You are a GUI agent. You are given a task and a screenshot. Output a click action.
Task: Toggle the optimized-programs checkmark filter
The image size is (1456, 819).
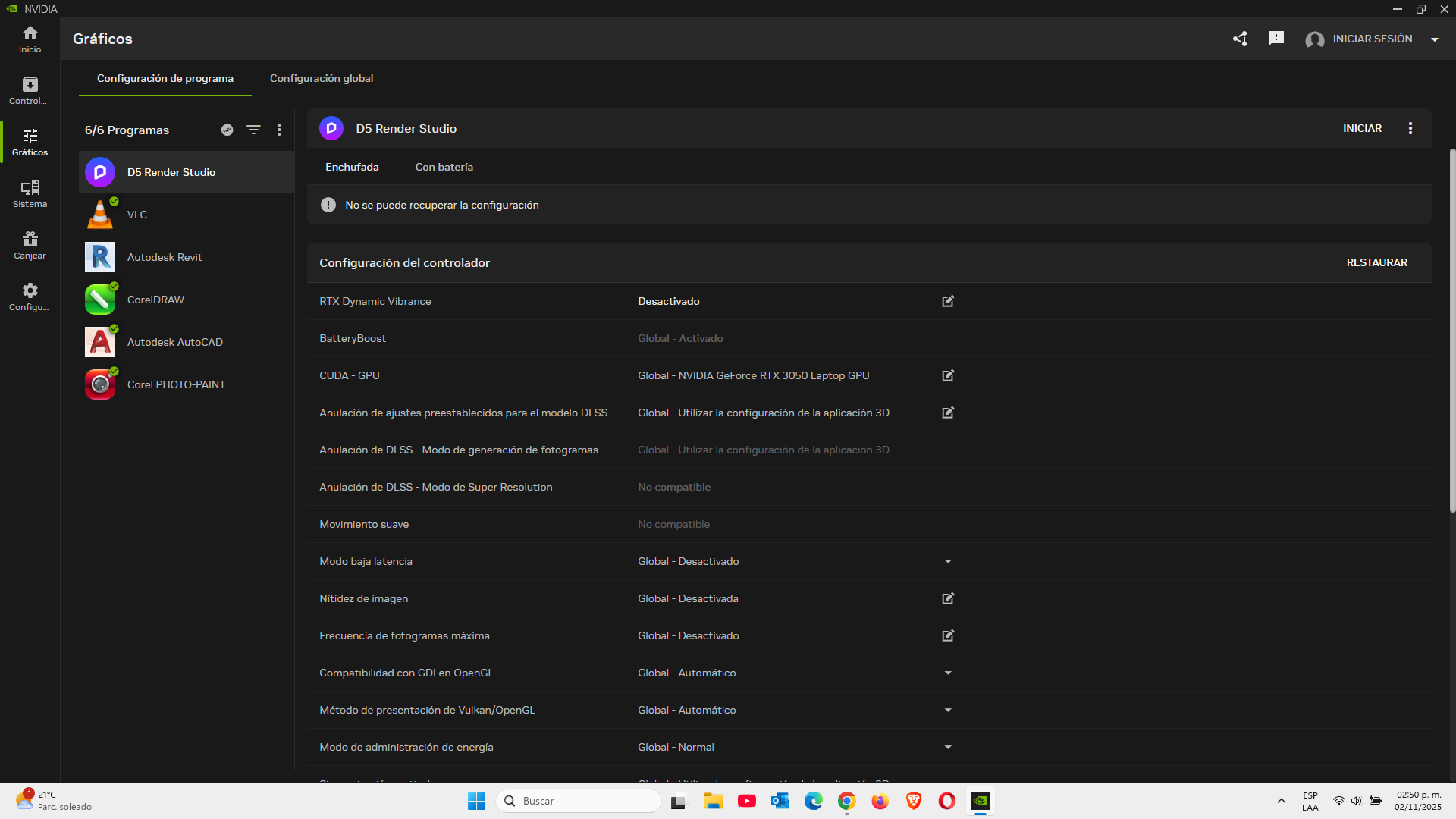[227, 130]
